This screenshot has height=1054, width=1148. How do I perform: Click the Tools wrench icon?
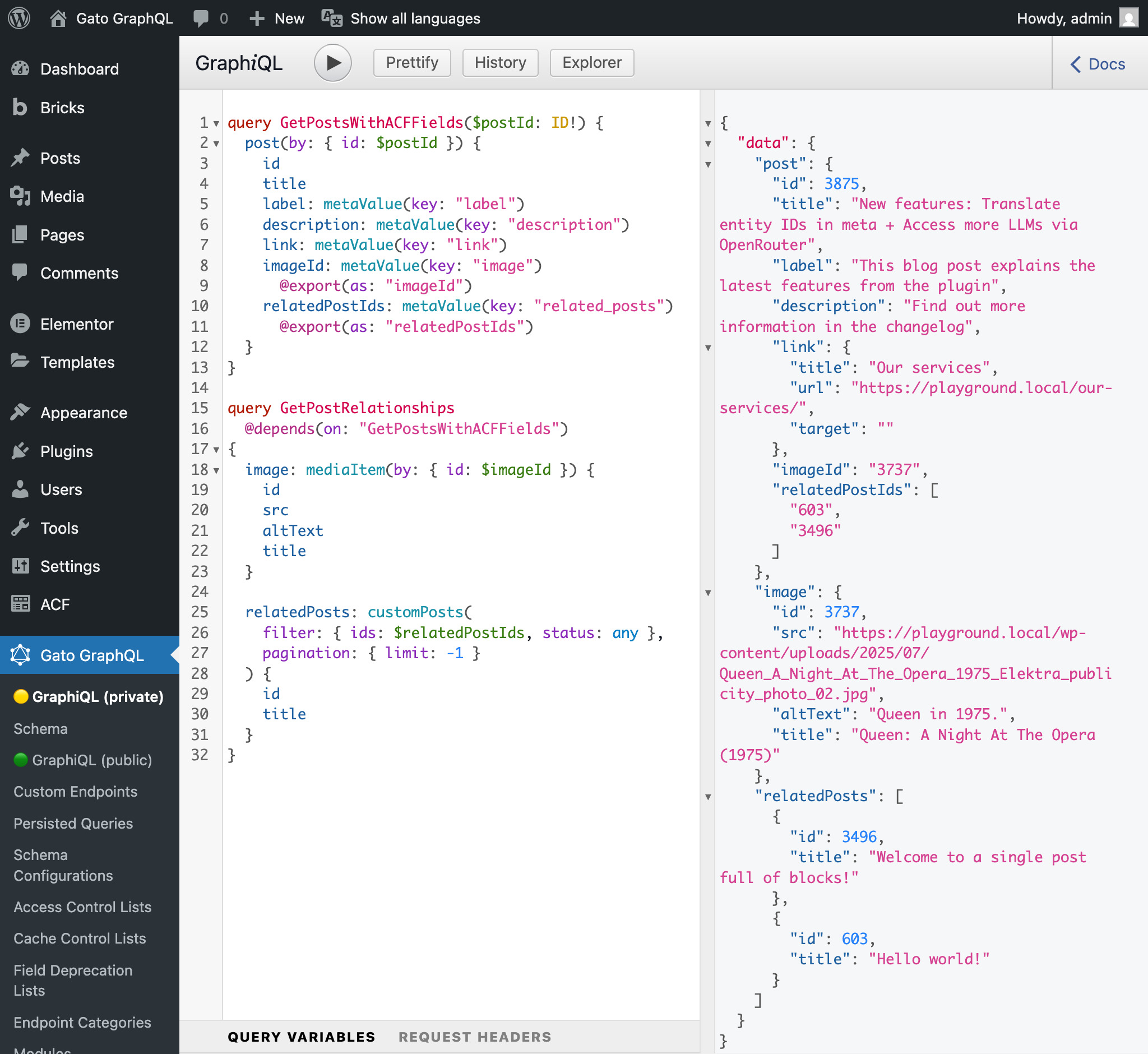(20, 528)
